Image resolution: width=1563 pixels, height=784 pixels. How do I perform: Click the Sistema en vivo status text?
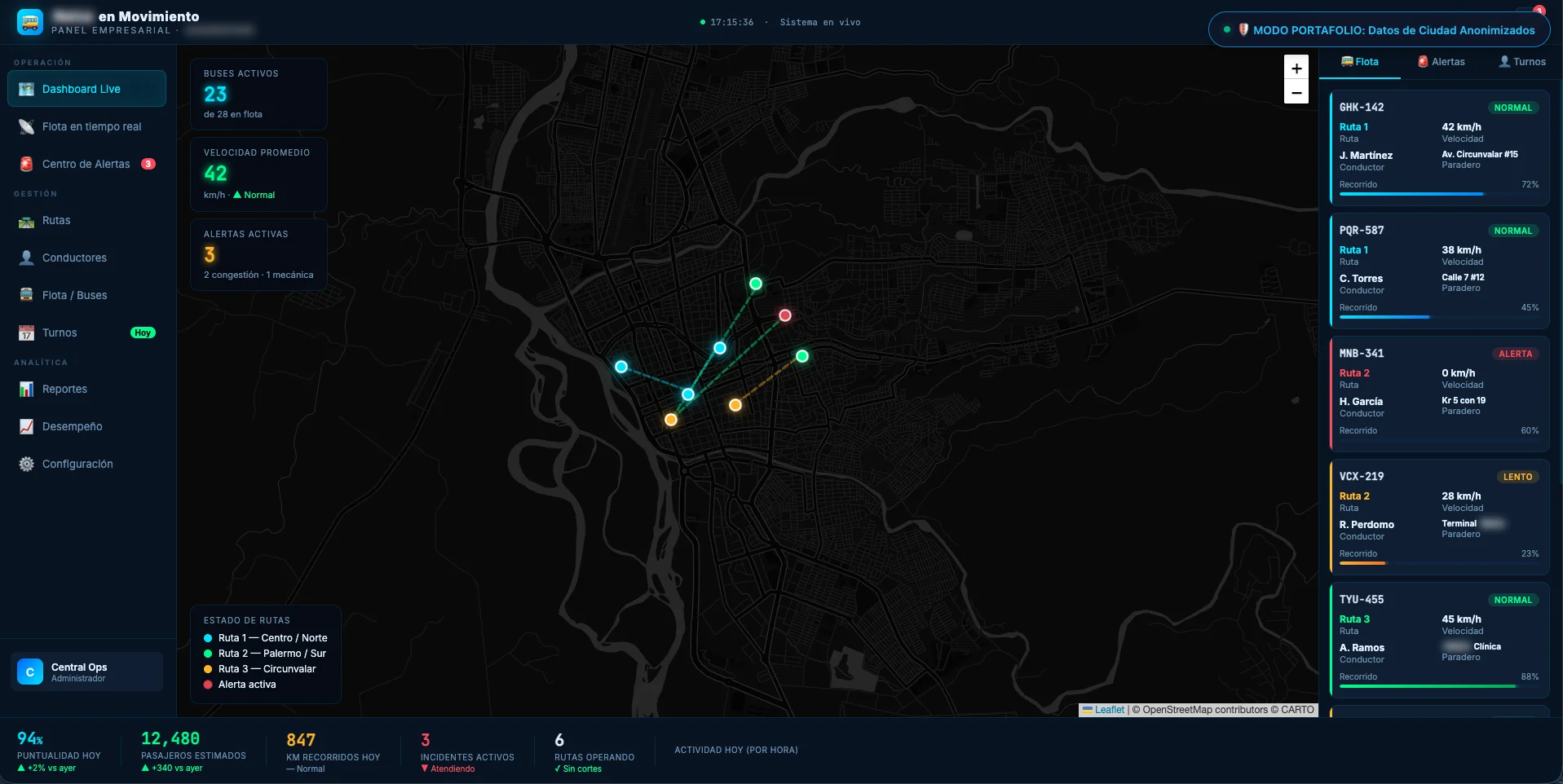[819, 22]
